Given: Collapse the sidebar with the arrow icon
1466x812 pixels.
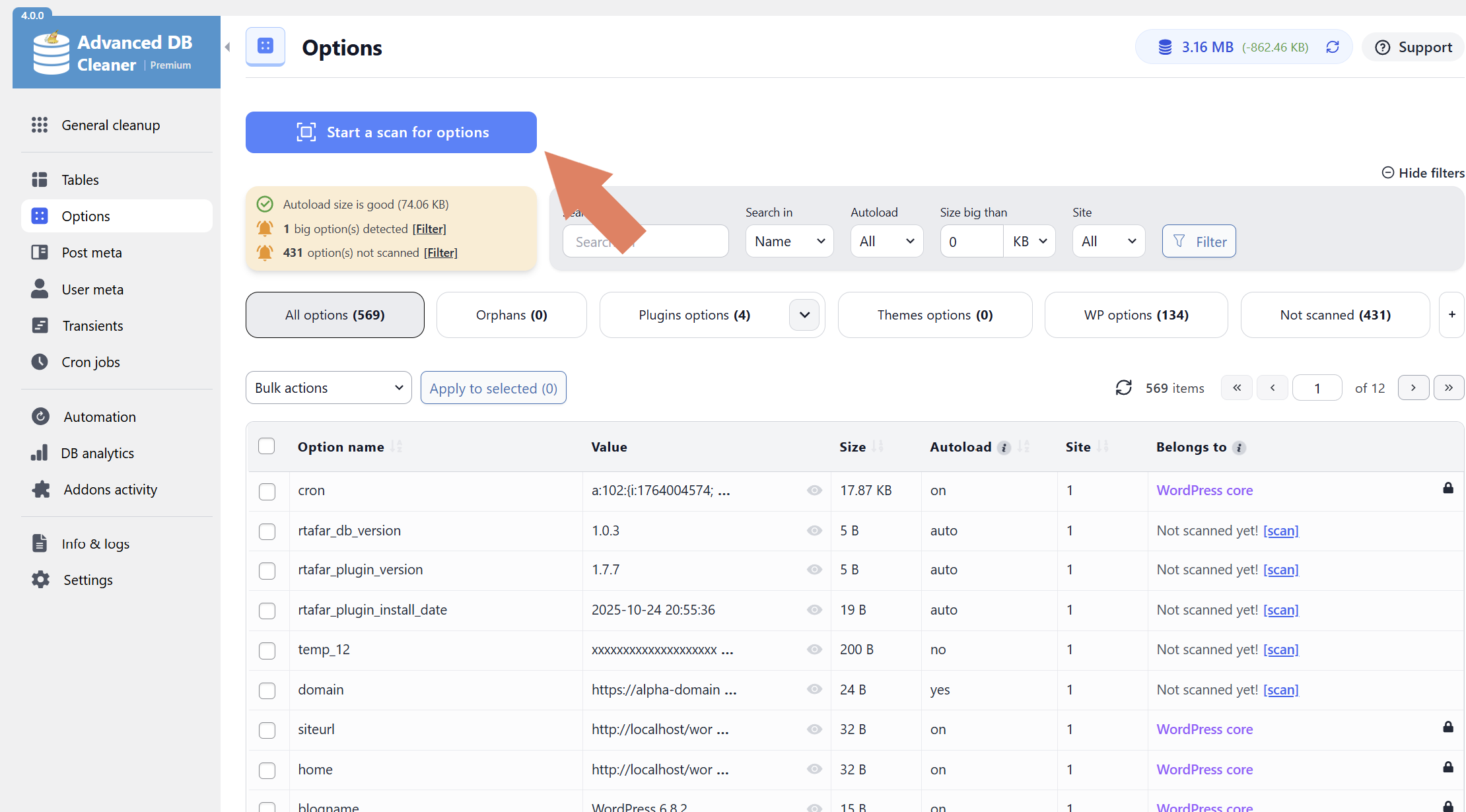Looking at the screenshot, I should 227,47.
